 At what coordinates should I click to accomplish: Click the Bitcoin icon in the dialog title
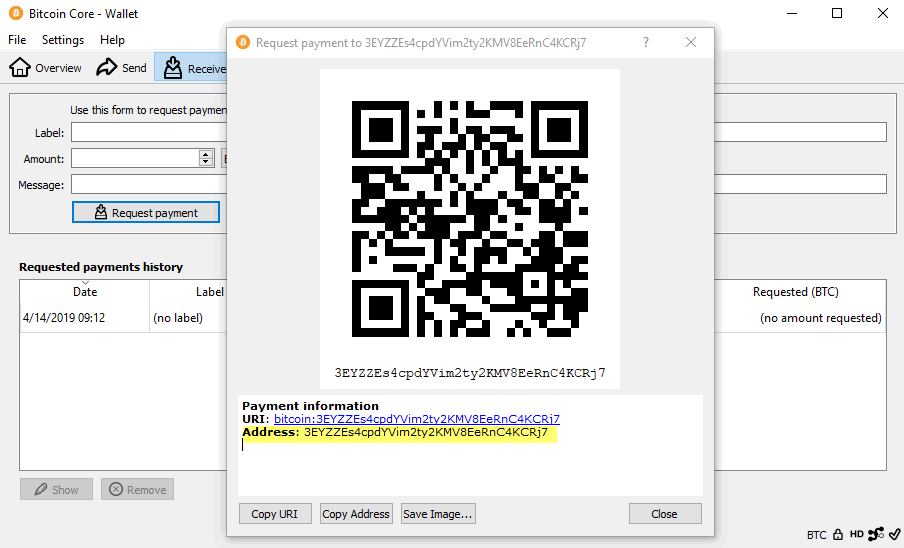pos(243,42)
